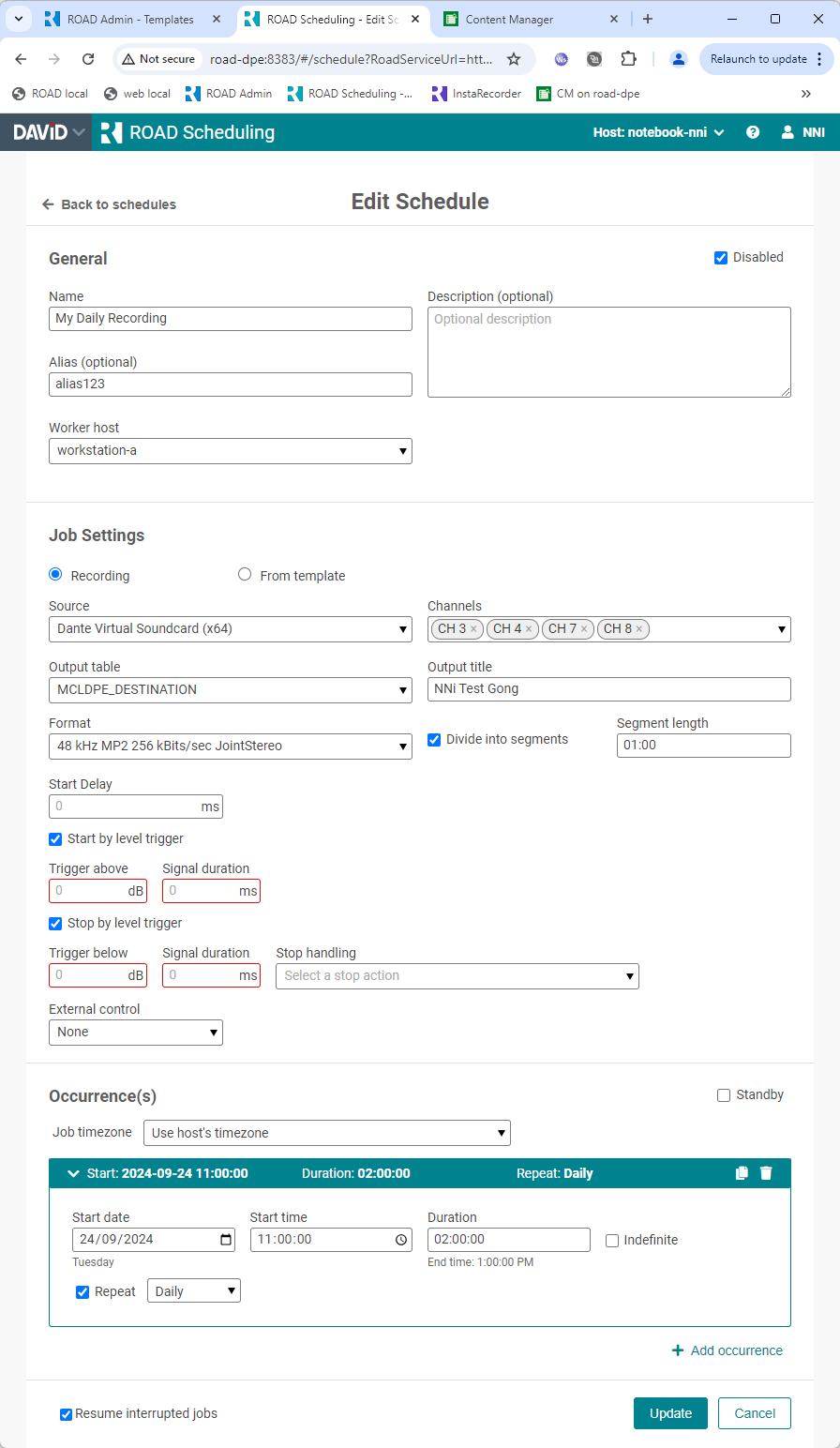Click the Add occurrence link
Image resolution: width=840 pixels, height=1448 pixels.
click(x=727, y=1350)
